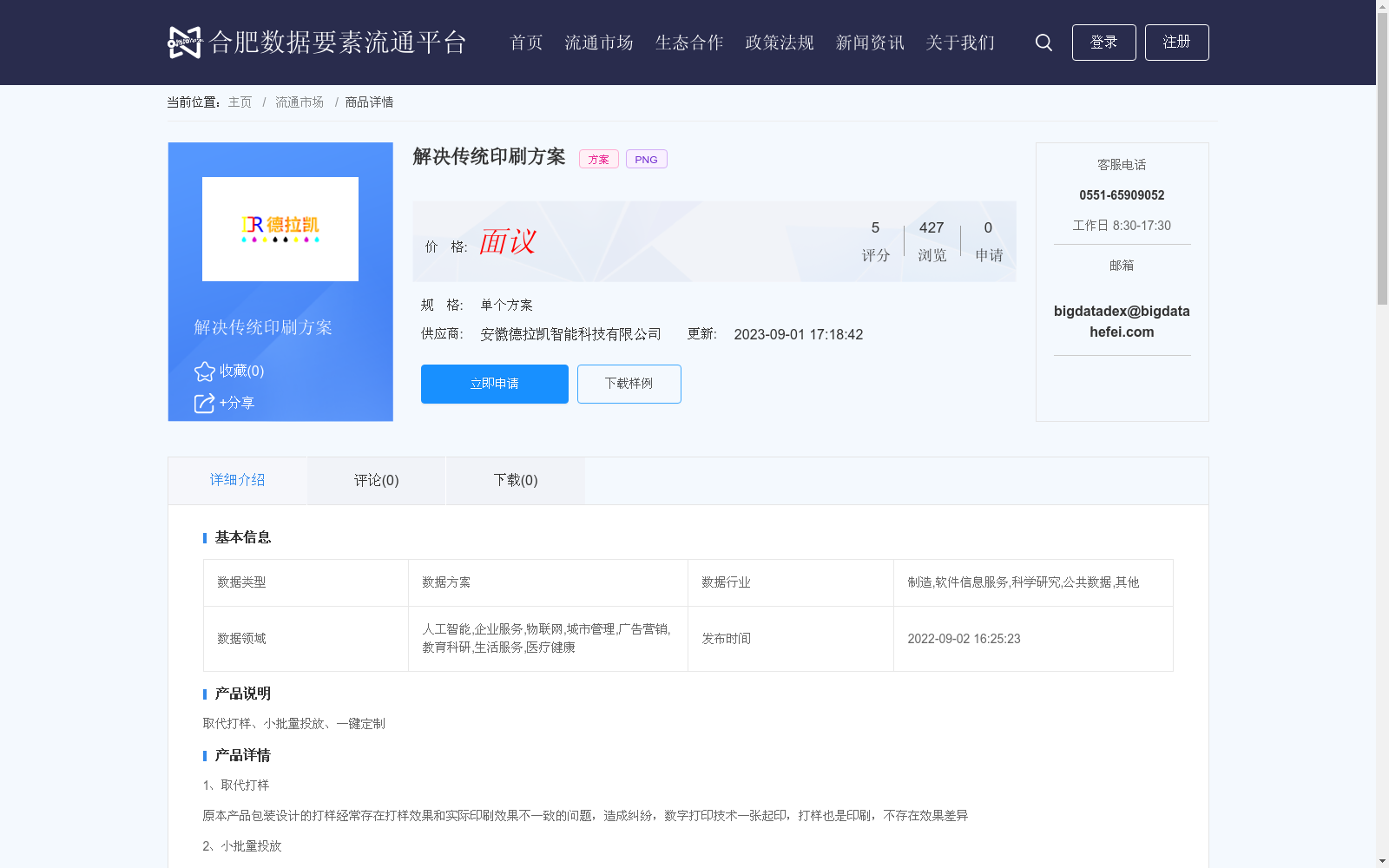
Task: Click the 商品详情 breadcrumb text
Action: (369, 102)
